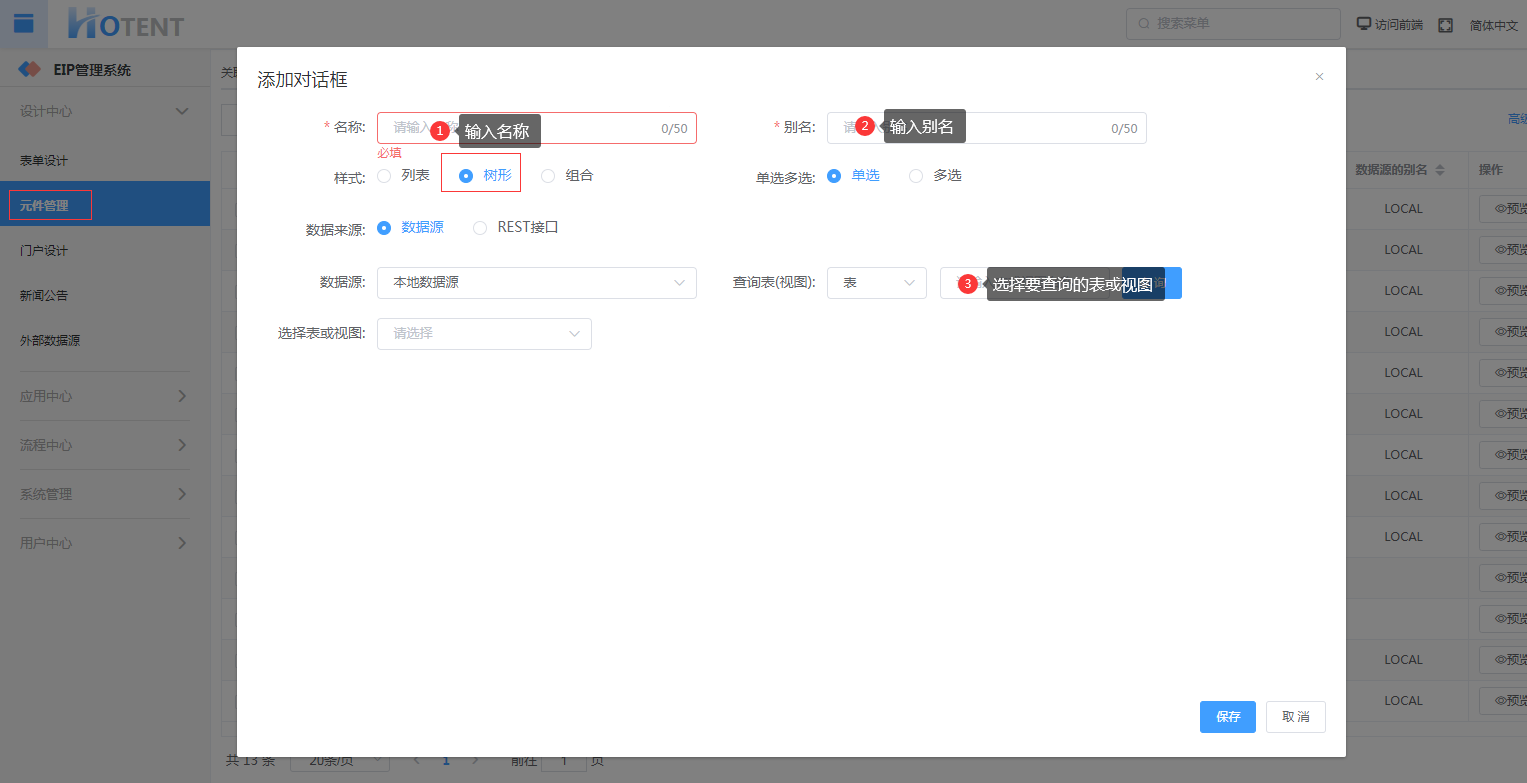
Task: Open 表单设计 in the sidebar
Action: click(44, 161)
